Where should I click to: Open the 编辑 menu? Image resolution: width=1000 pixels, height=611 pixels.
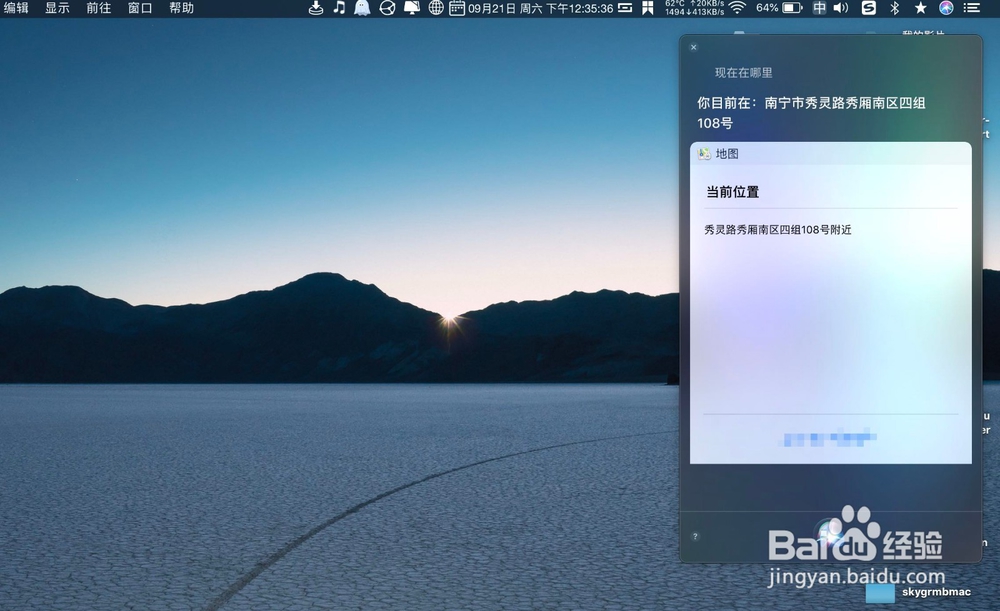tap(17, 8)
